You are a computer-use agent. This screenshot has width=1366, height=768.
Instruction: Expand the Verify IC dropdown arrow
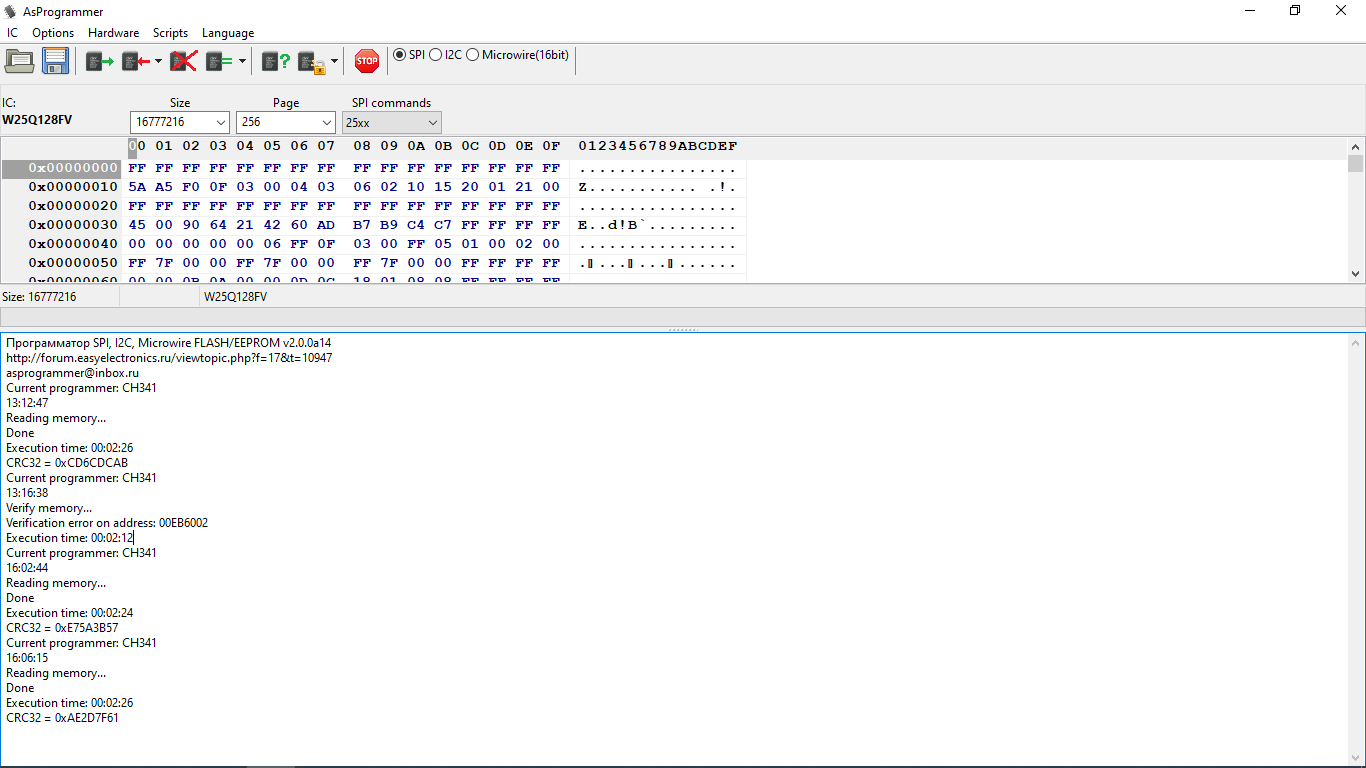[242, 62]
